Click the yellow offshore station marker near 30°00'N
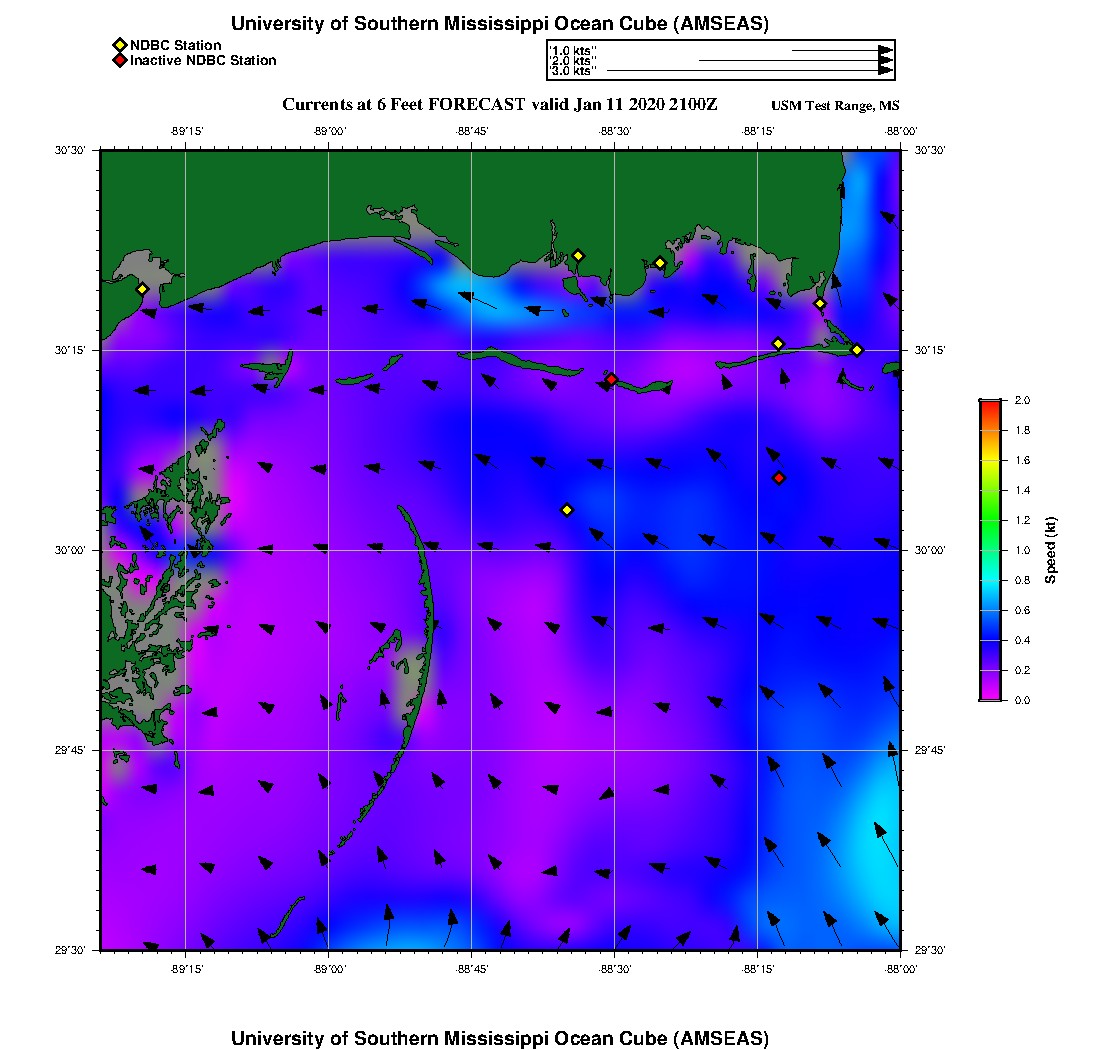 (568, 510)
